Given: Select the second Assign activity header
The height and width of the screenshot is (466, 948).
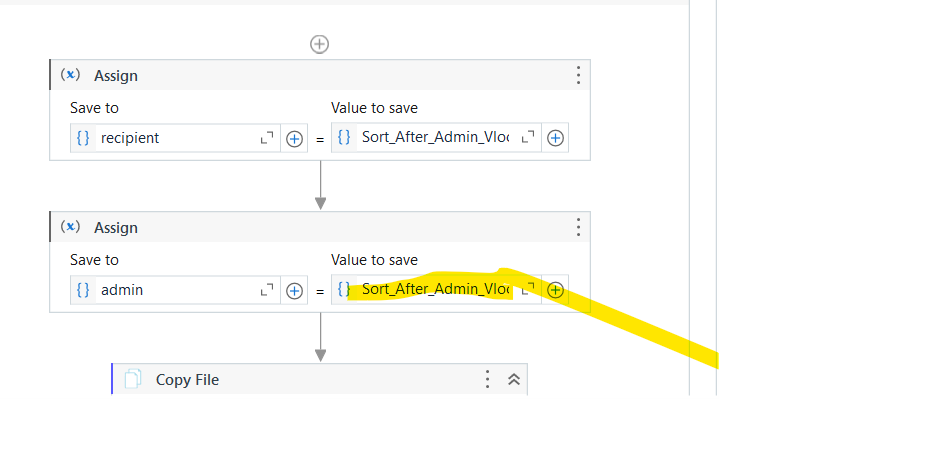Looking at the screenshot, I should 320,227.
